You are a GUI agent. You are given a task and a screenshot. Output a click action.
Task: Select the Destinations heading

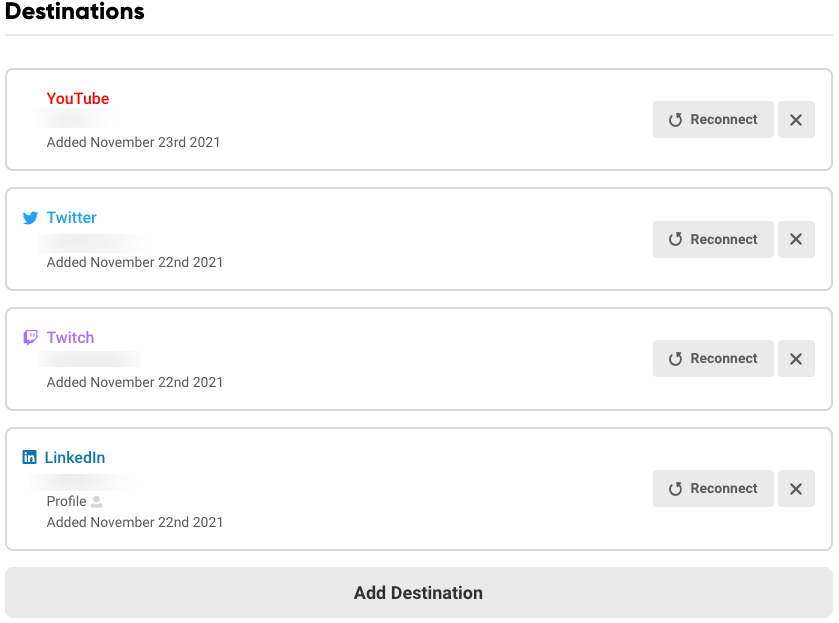click(x=74, y=13)
